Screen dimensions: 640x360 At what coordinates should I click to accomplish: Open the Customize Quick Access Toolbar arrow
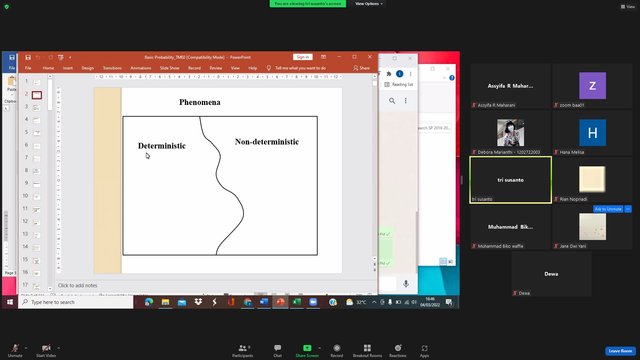click(70, 58)
